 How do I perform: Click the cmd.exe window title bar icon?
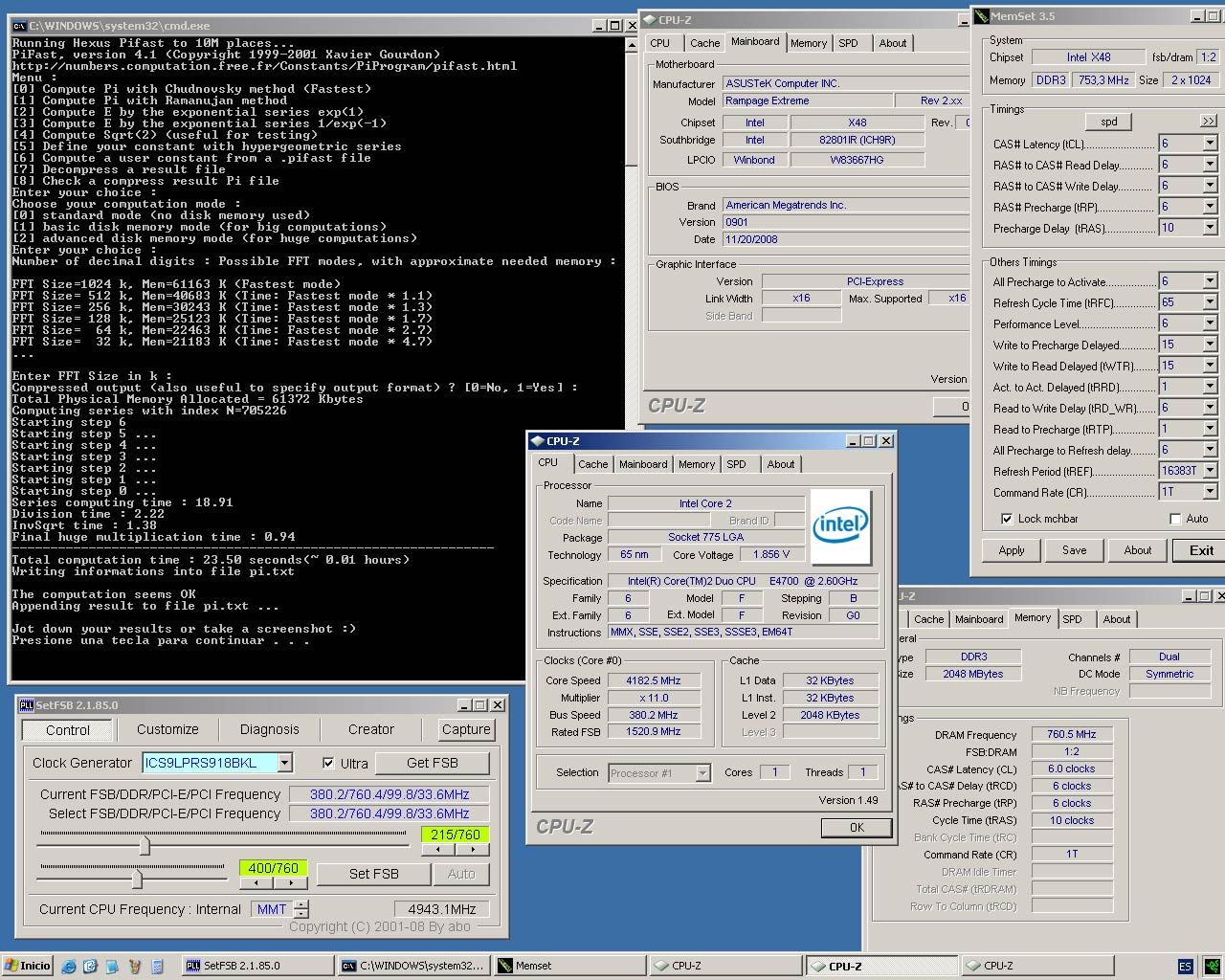19,26
